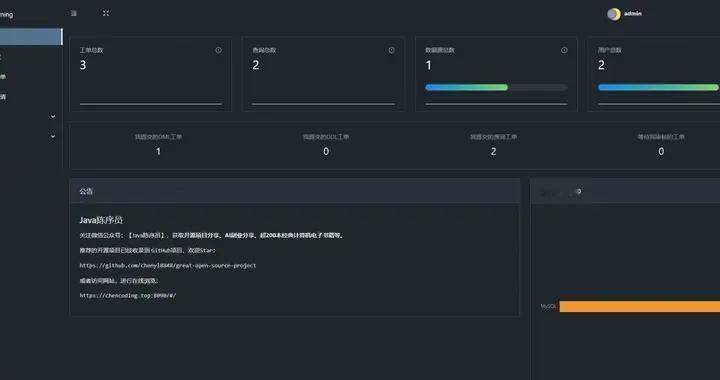Click the MySQL axis label in chart
Viewport: 720px width, 380px height.
pos(548,306)
